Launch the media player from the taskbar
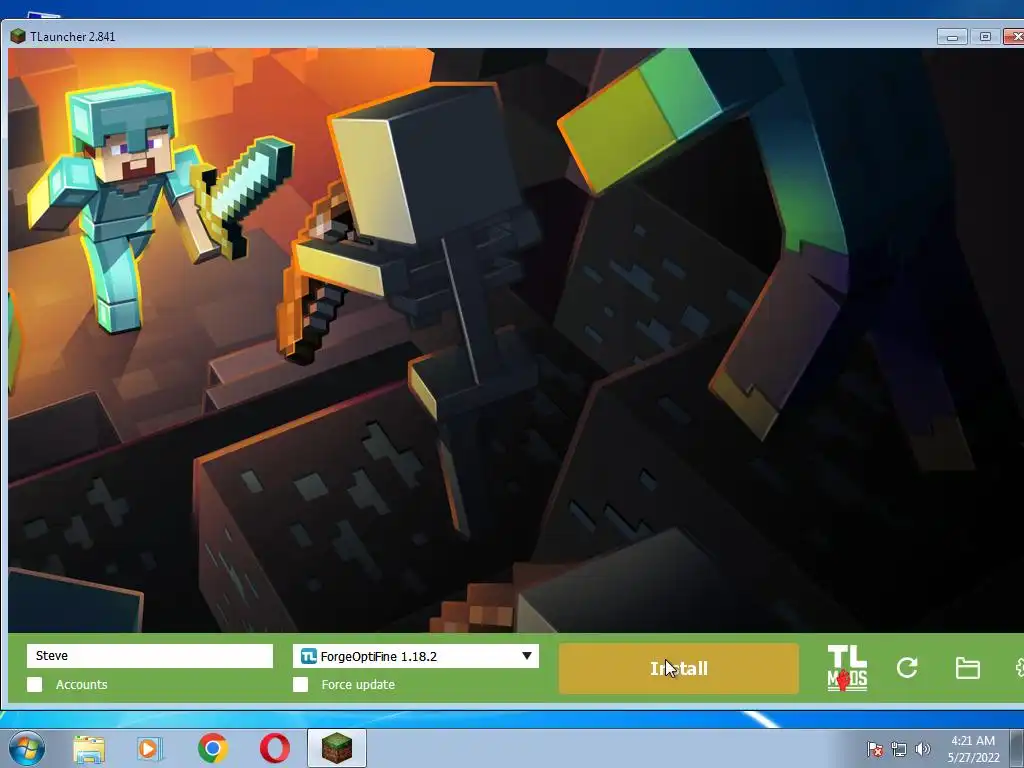1024x768 pixels. tap(149, 748)
